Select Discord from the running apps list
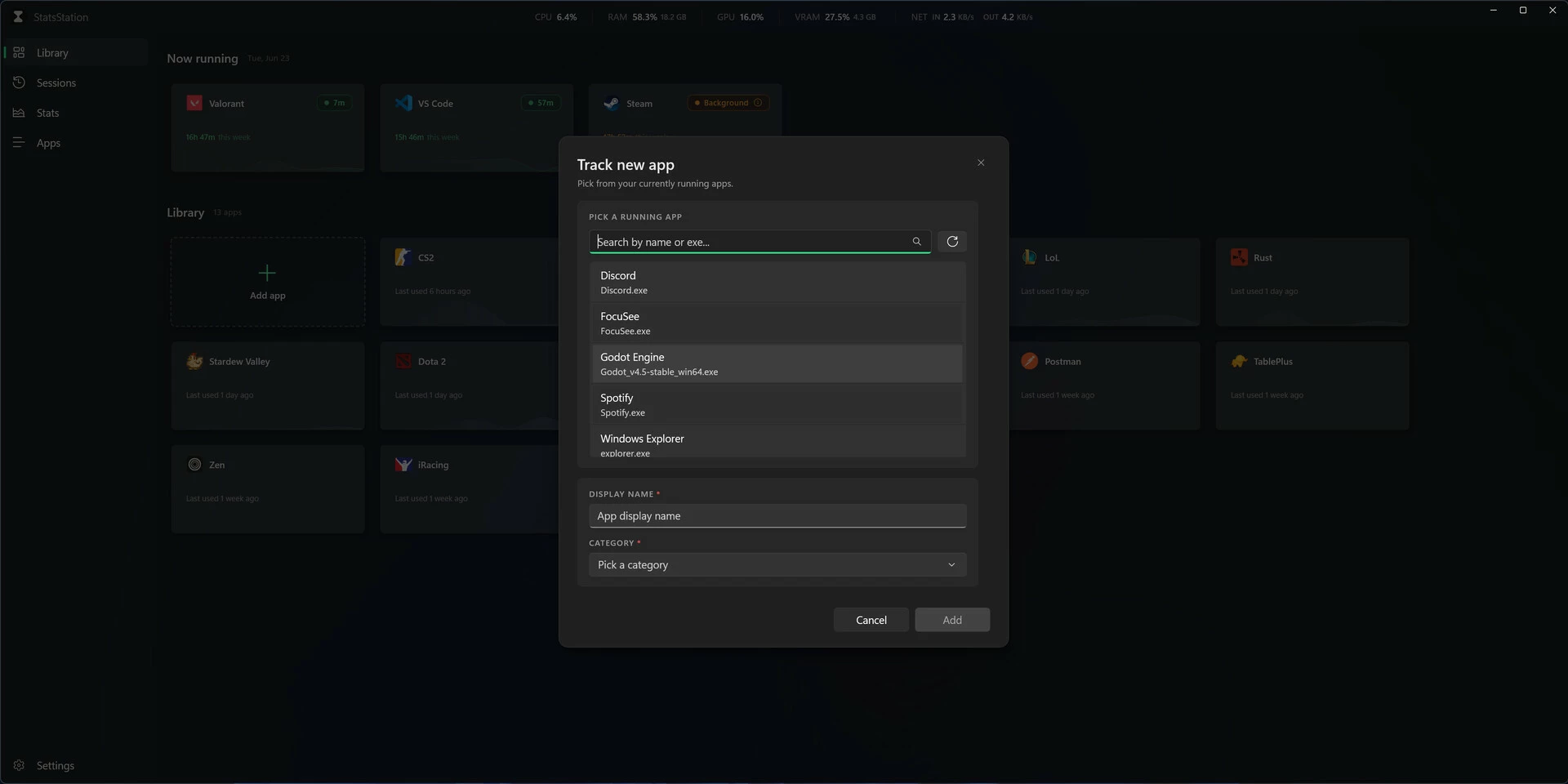 [x=777, y=282]
